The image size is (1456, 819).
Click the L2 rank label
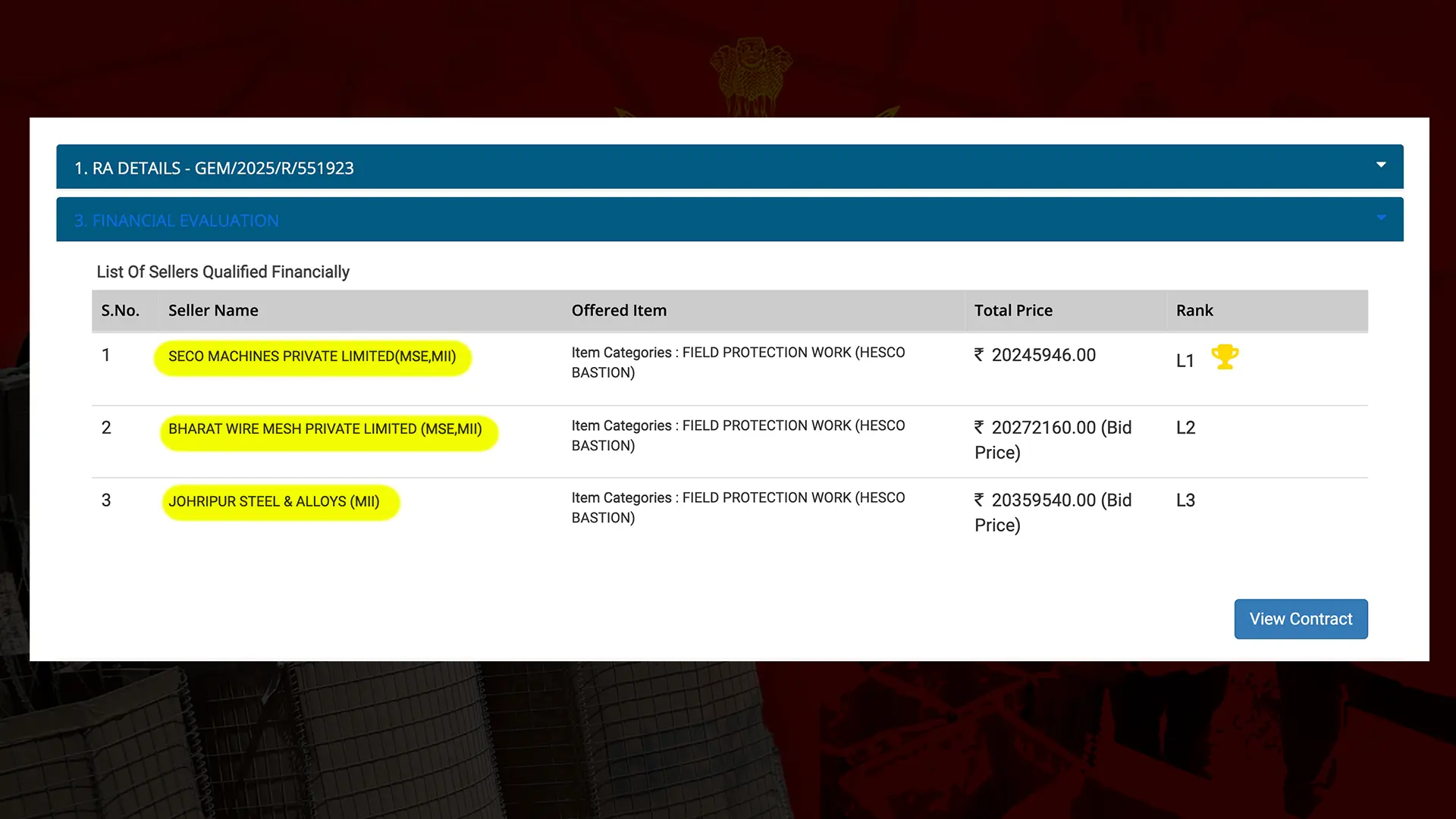tap(1185, 428)
